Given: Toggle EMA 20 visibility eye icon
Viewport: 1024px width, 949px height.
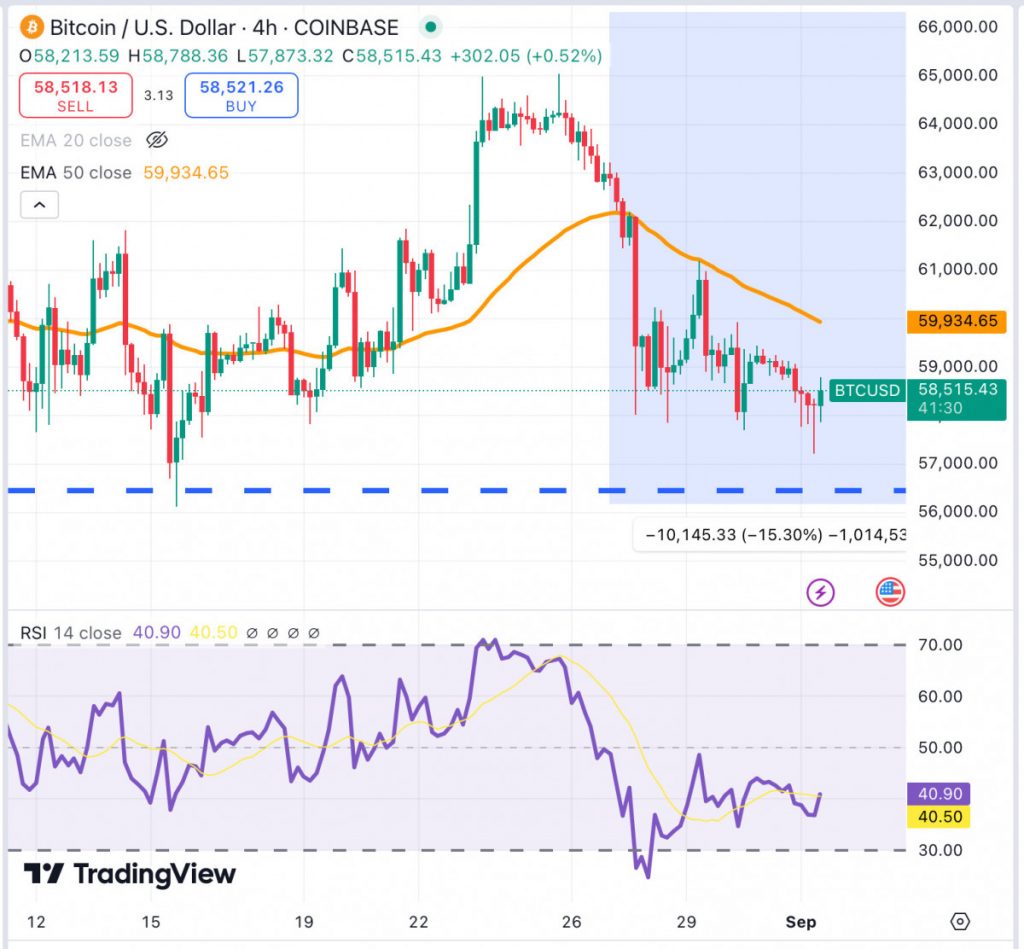Looking at the screenshot, I should (x=157, y=140).
